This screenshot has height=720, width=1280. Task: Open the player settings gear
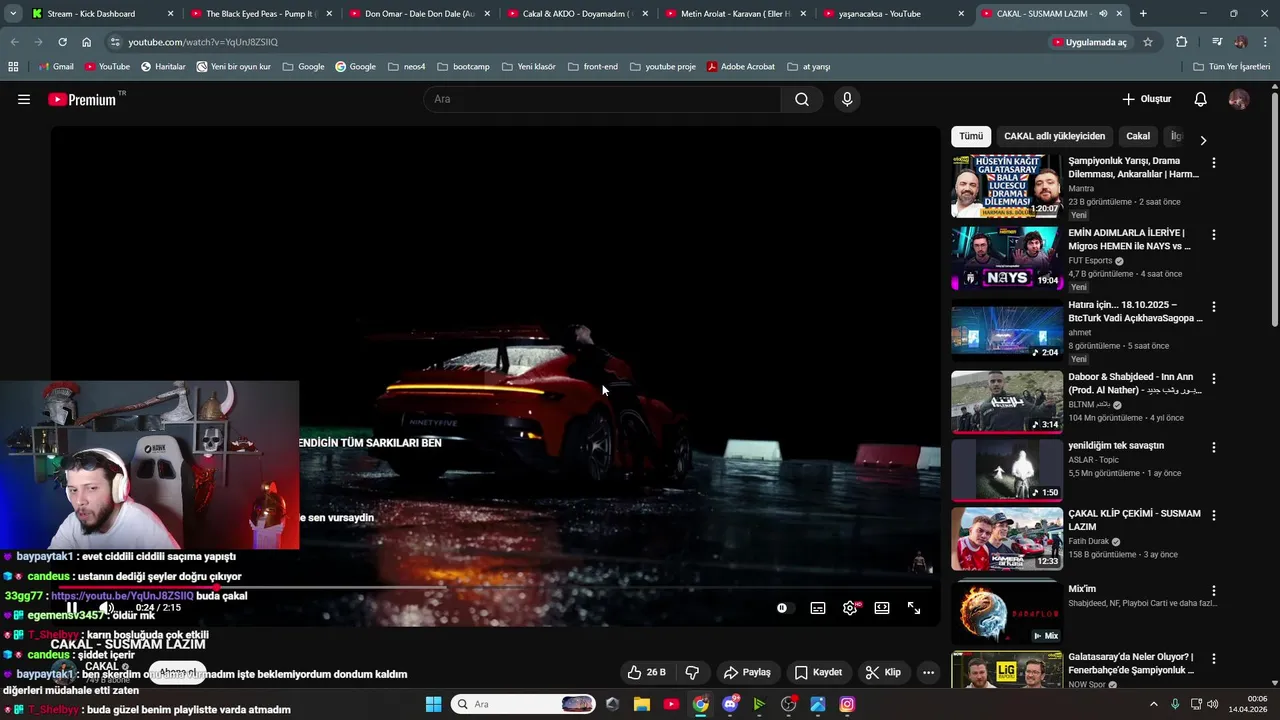click(x=850, y=608)
